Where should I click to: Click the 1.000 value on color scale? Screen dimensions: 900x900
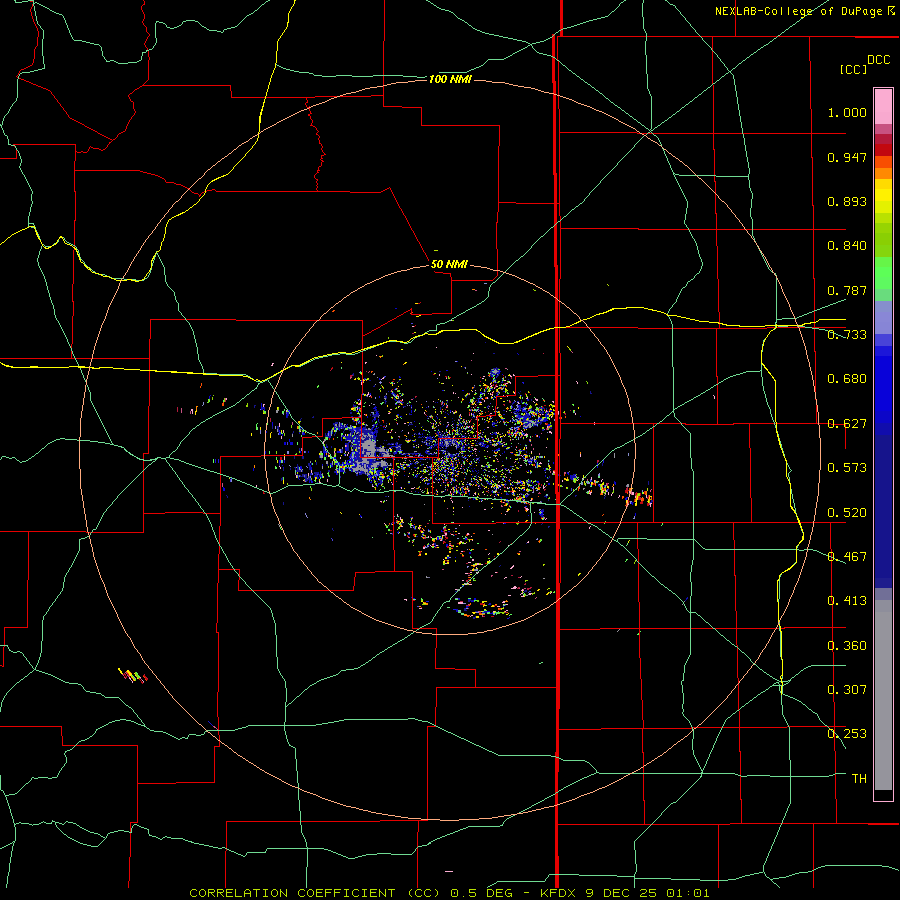click(847, 112)
